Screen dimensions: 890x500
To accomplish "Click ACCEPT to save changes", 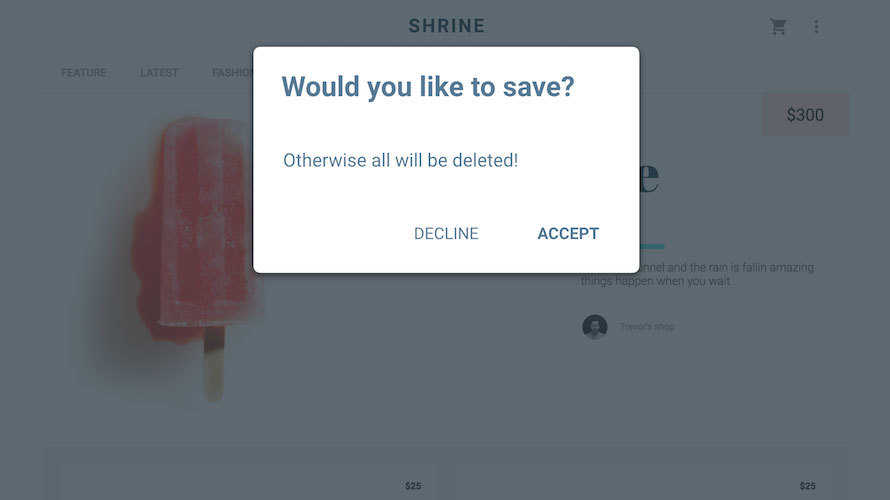I will (568, 234).
